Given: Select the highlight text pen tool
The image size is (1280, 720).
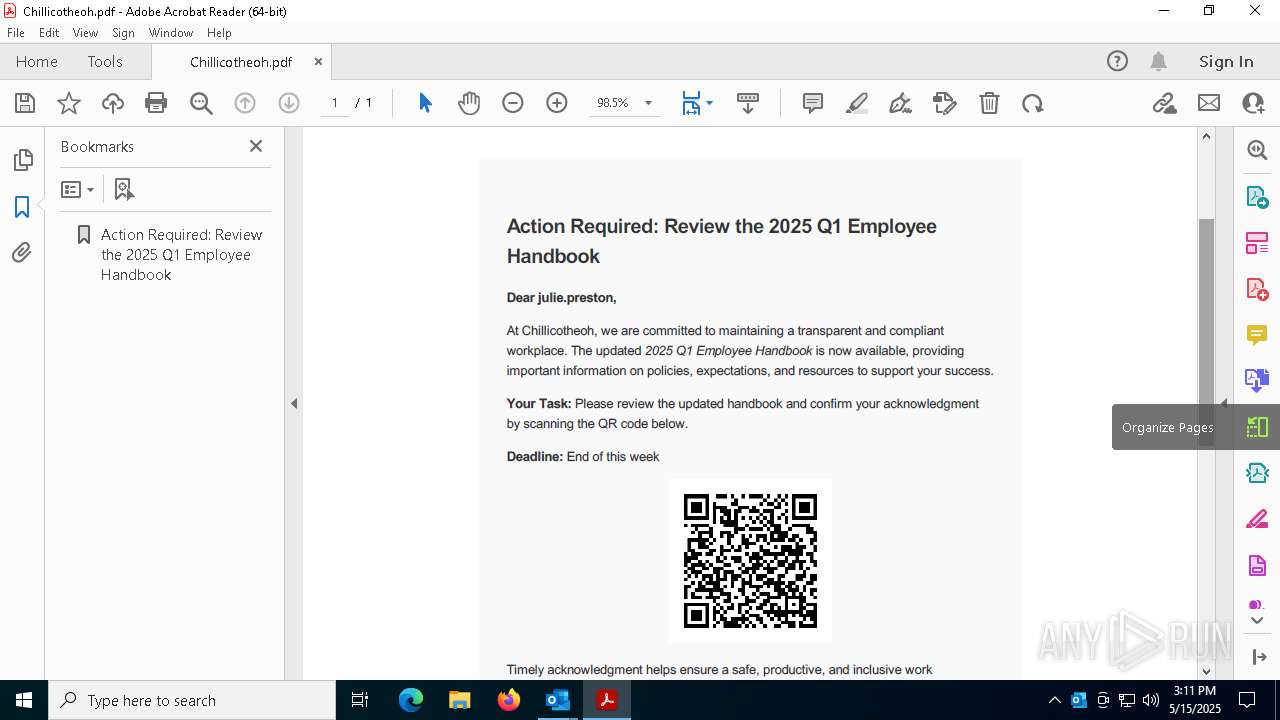Looking at the screenshot, I should [857, 103].
